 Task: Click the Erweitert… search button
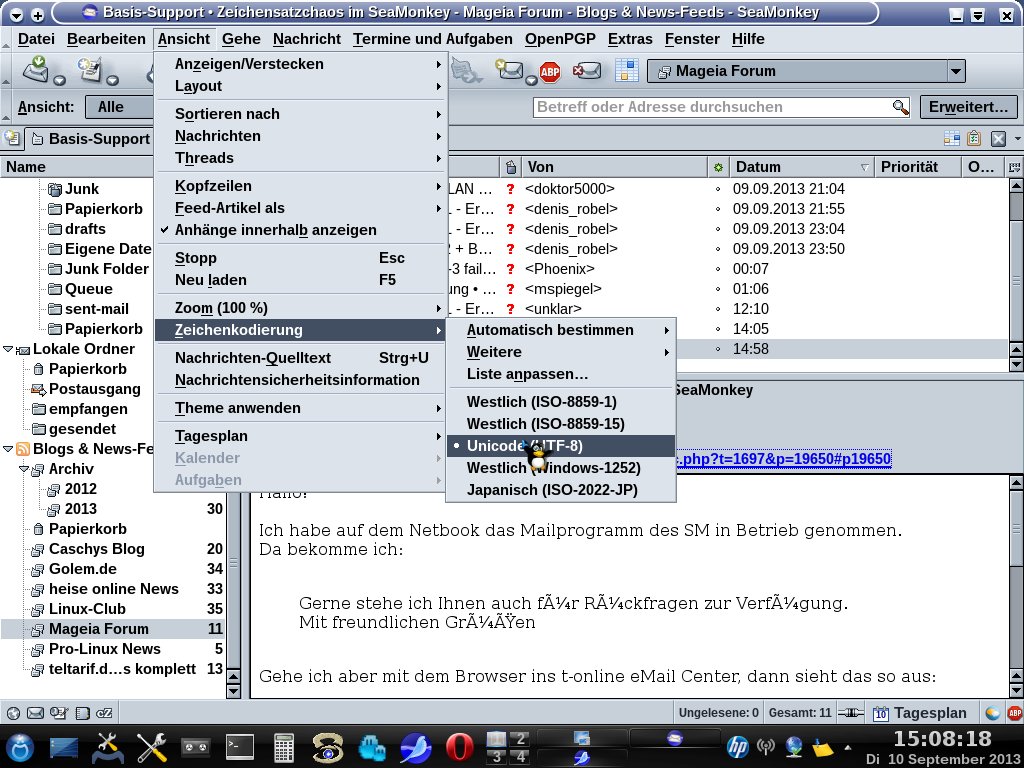click(968, 107)
